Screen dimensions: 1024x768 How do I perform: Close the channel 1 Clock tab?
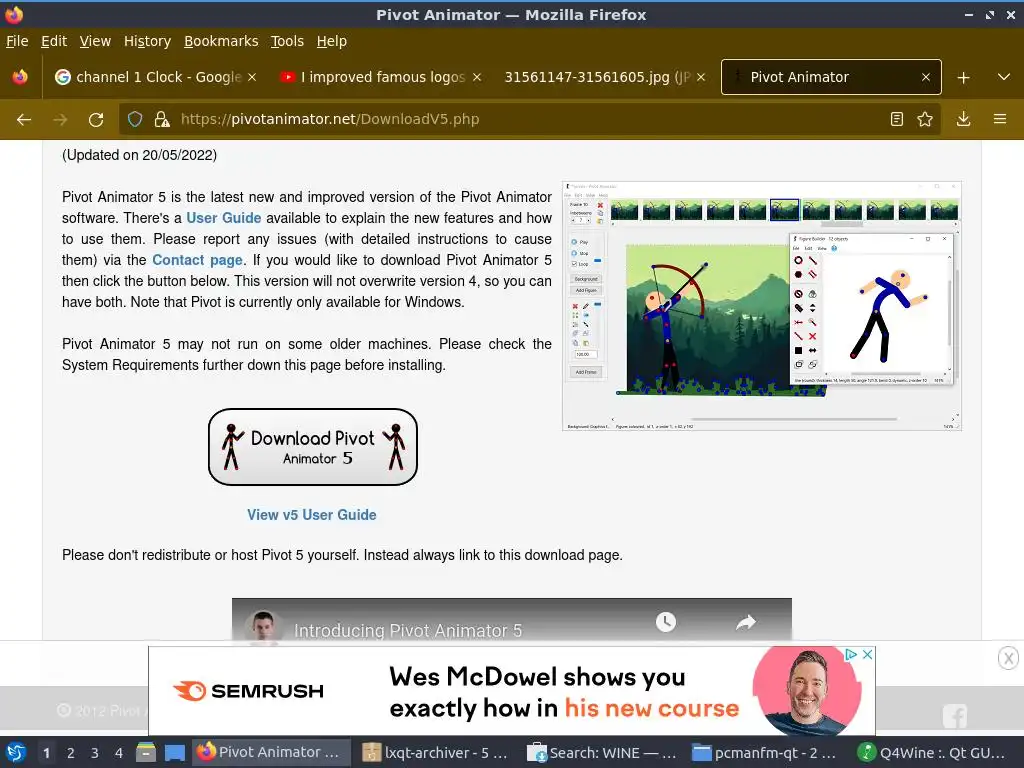pyautogui.click(x=252, y=77)
